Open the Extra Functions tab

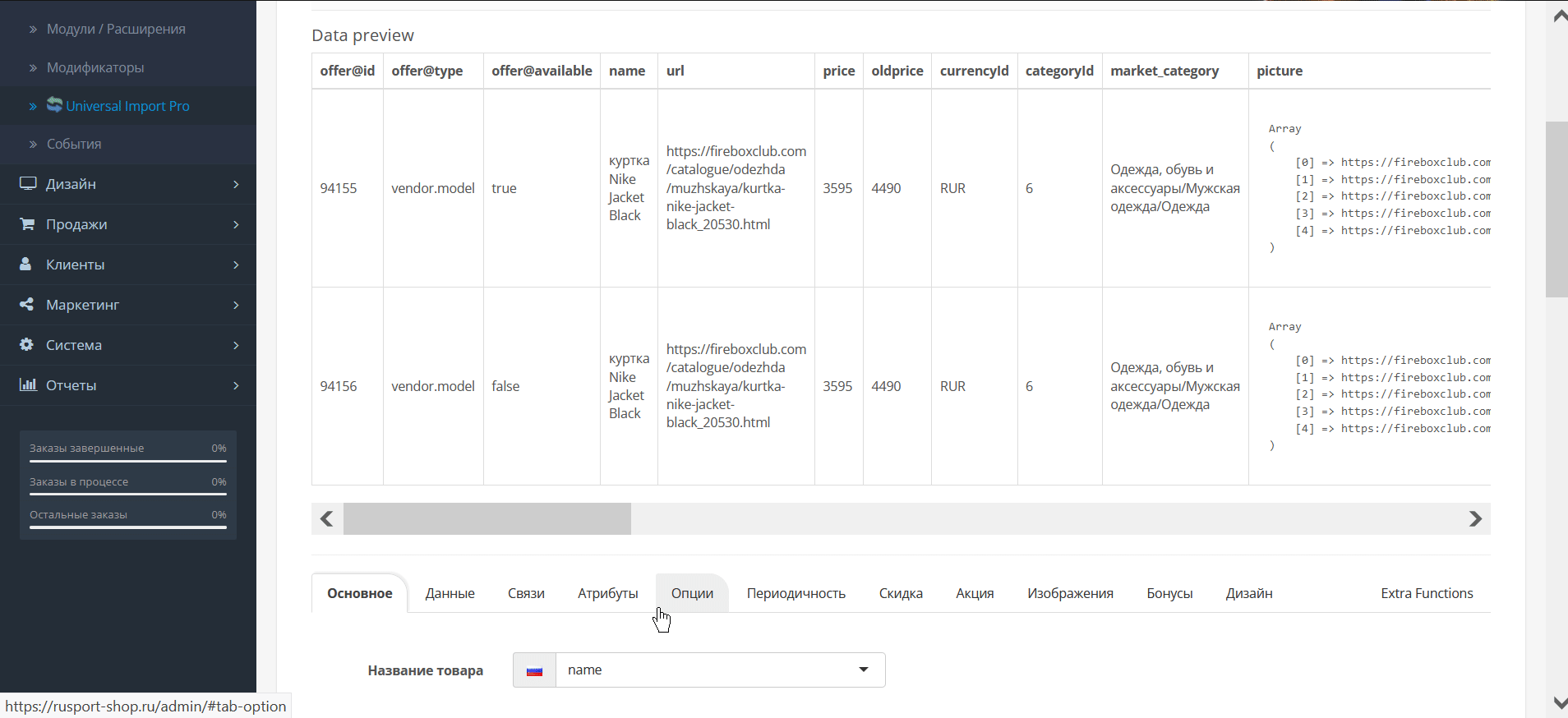pyautogui.click(x=1427, y=593)
